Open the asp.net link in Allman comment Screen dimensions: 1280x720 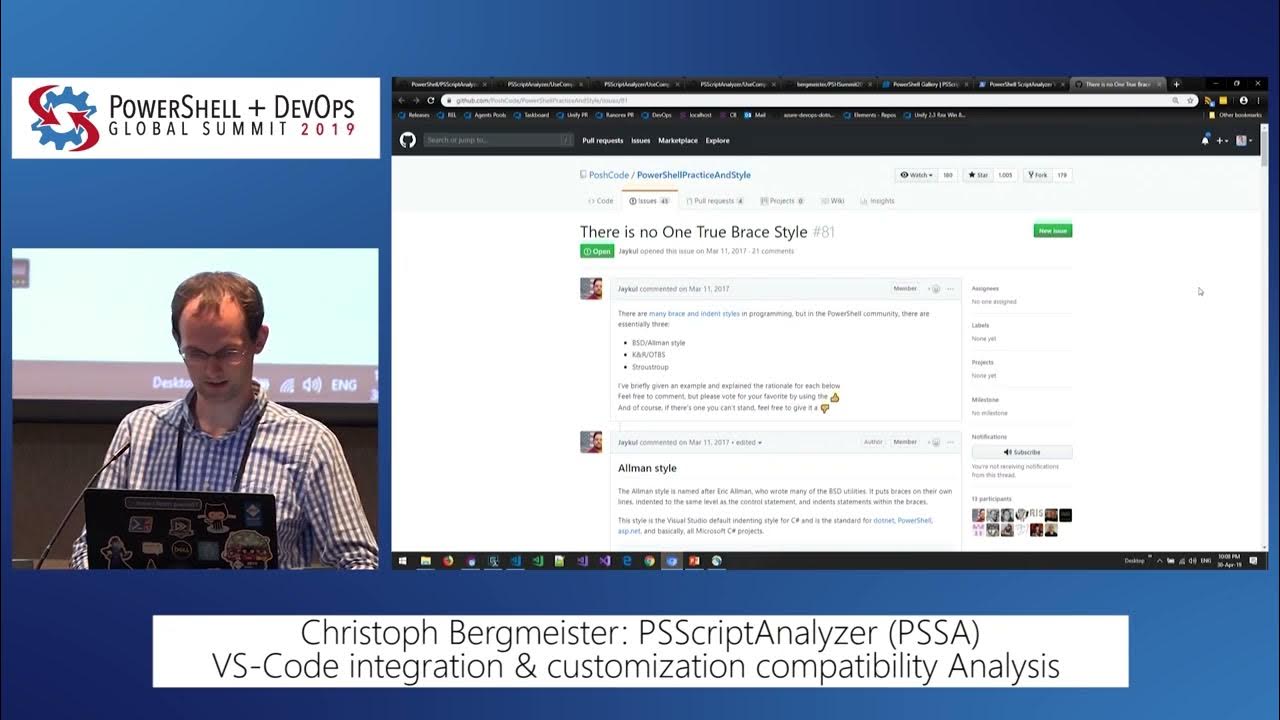click(629, 531)
